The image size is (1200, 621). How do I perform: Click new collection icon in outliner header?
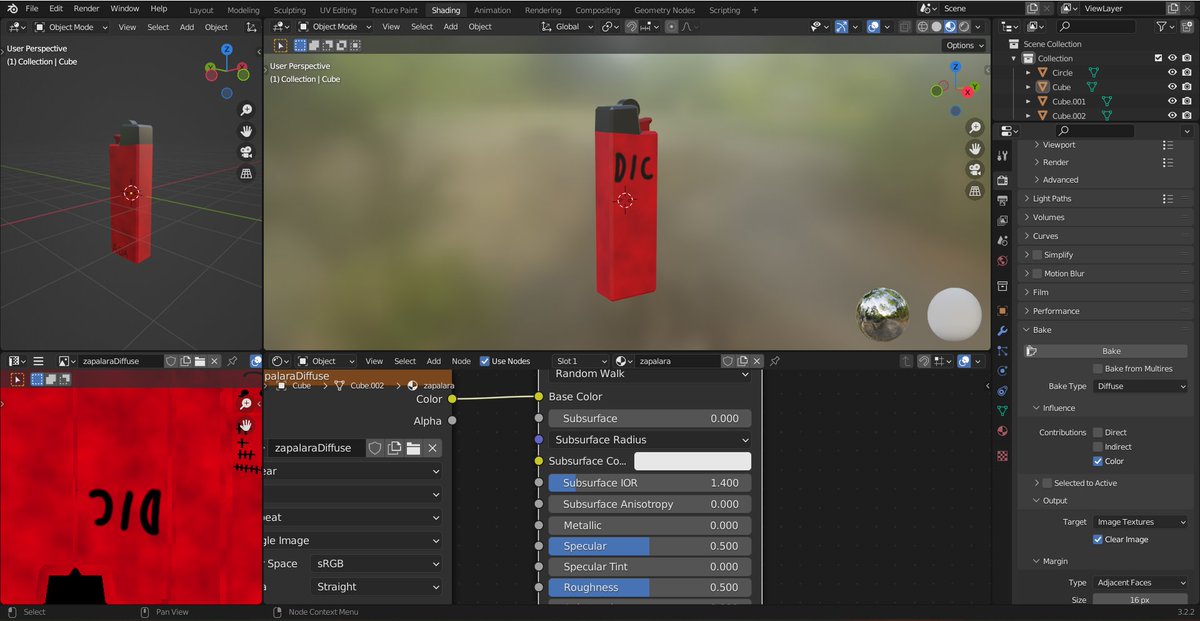click(1187, 26)
